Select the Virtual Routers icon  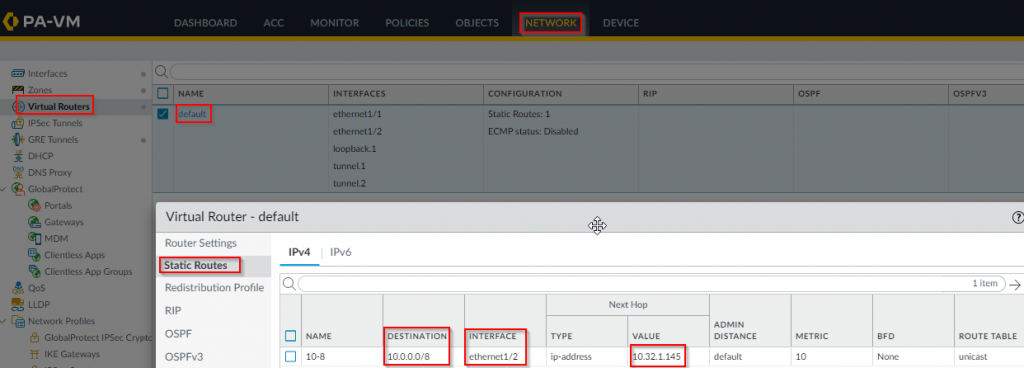18,106
